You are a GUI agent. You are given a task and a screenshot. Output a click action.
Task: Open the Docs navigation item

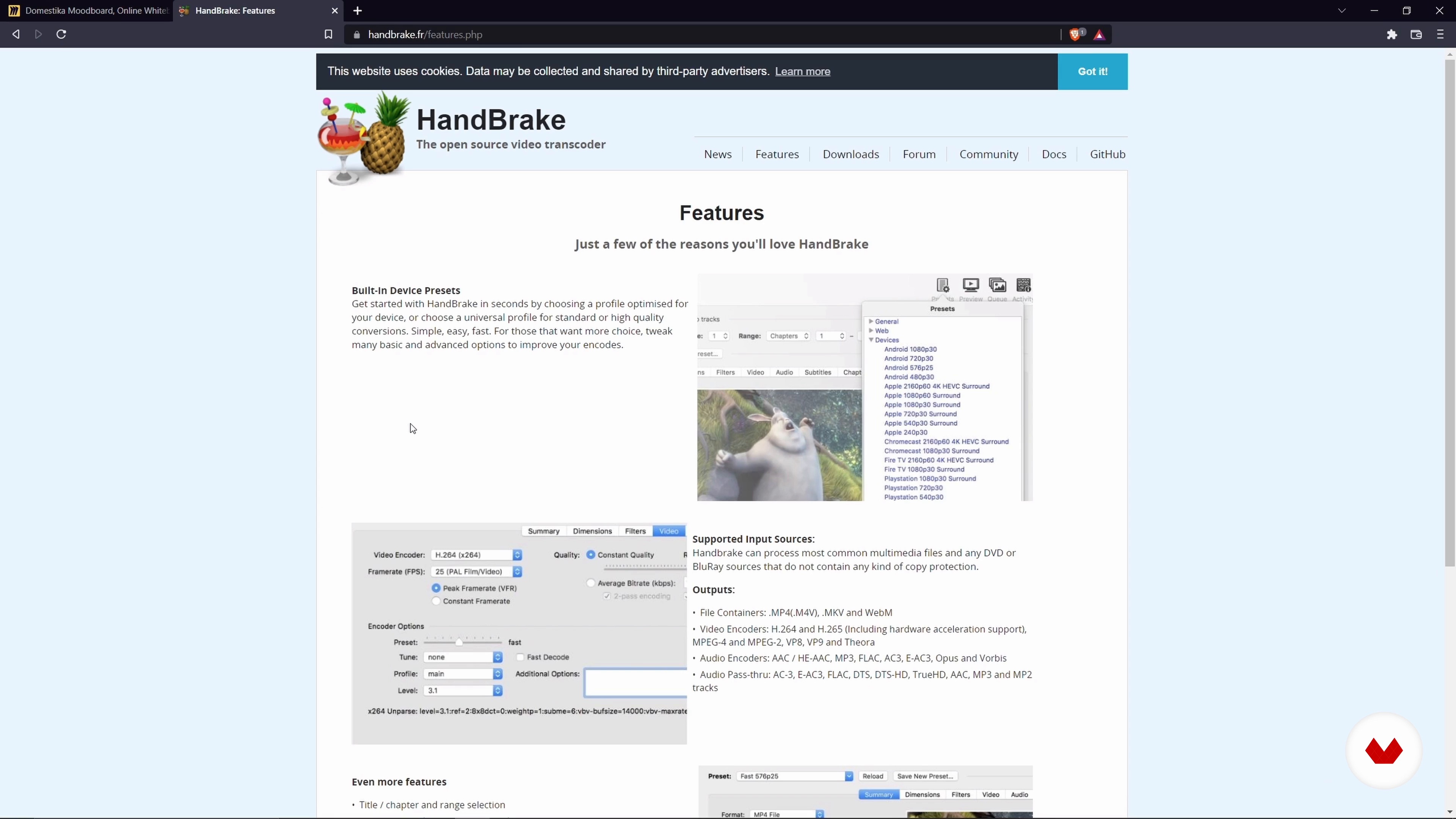[1054, 154]
